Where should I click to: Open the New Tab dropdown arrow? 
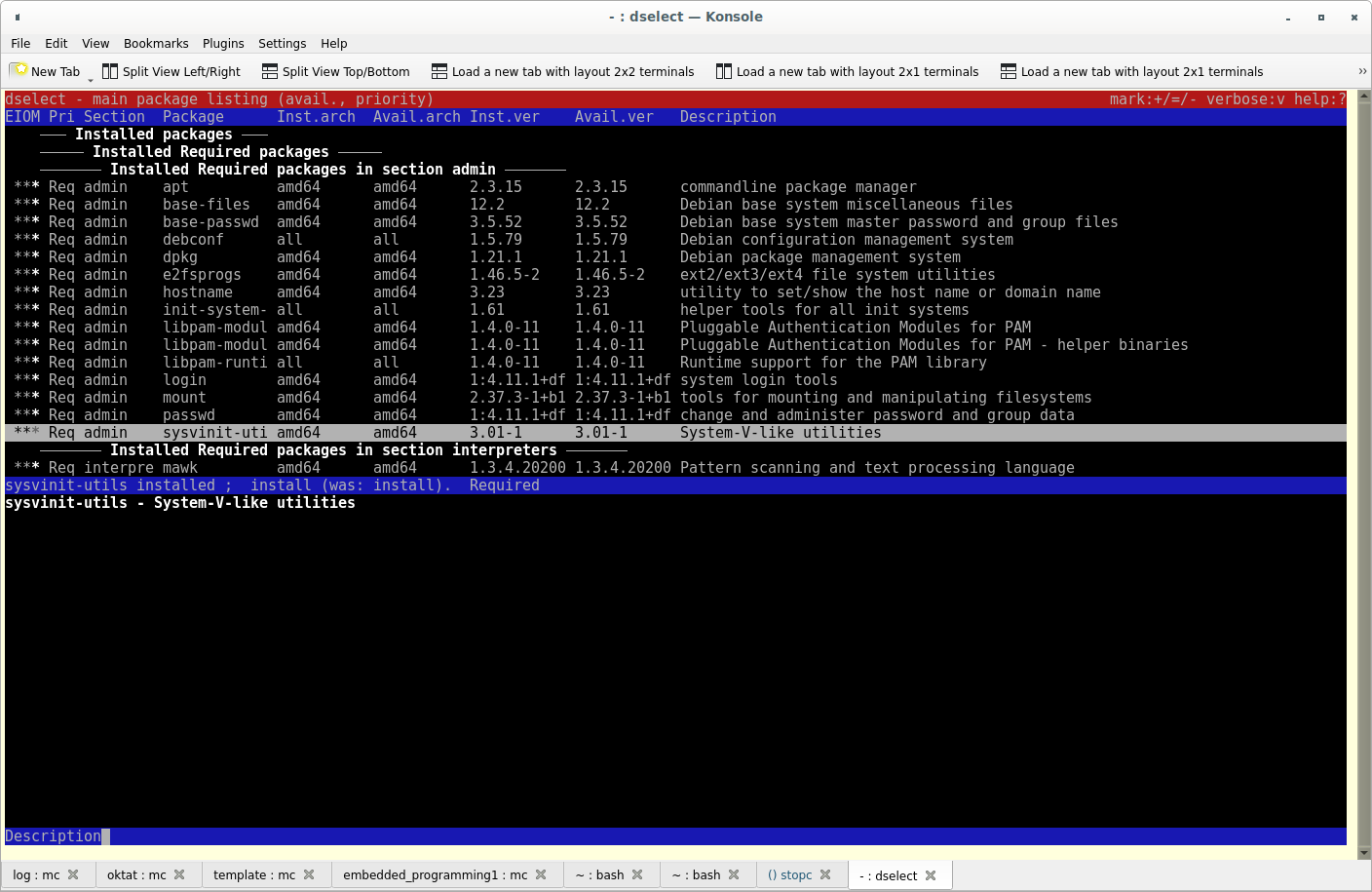pos(91,78)
